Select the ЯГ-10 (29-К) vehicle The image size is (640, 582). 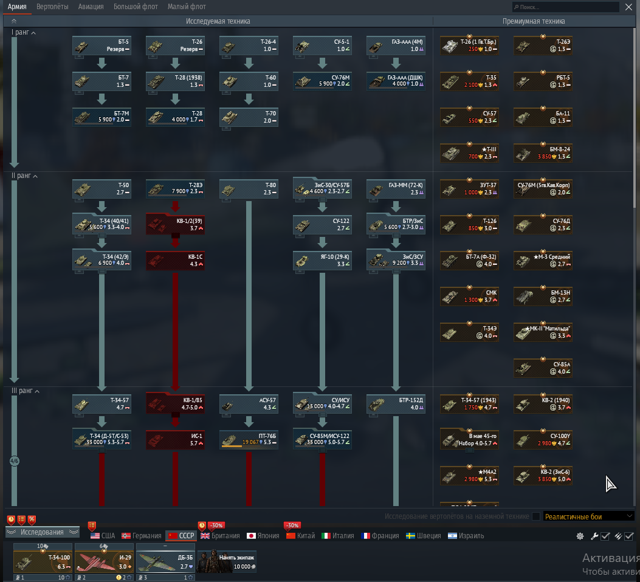click(x=322, y=260)
